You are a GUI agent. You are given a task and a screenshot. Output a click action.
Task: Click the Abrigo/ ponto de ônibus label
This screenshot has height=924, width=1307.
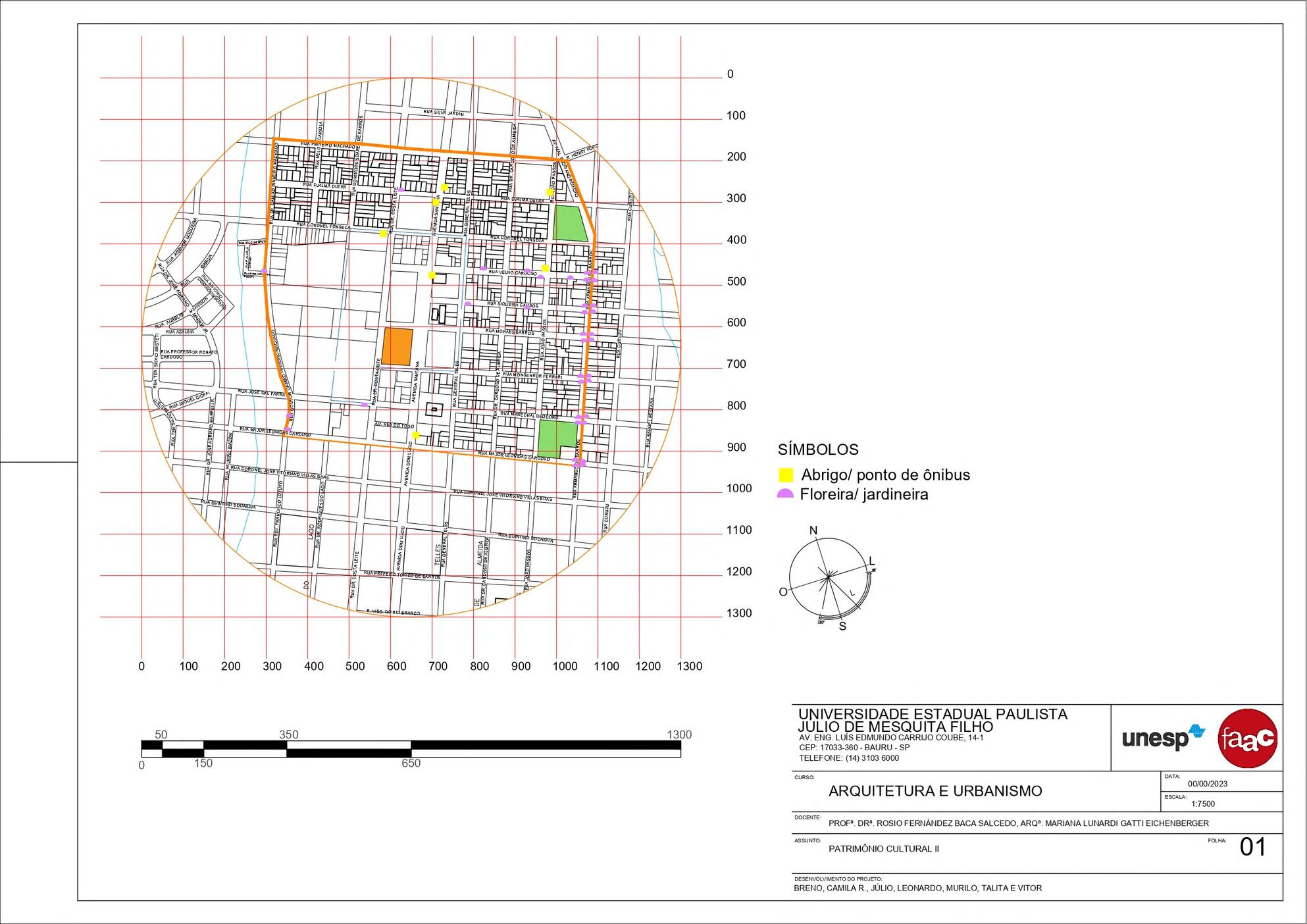click(x=885, y=475)
